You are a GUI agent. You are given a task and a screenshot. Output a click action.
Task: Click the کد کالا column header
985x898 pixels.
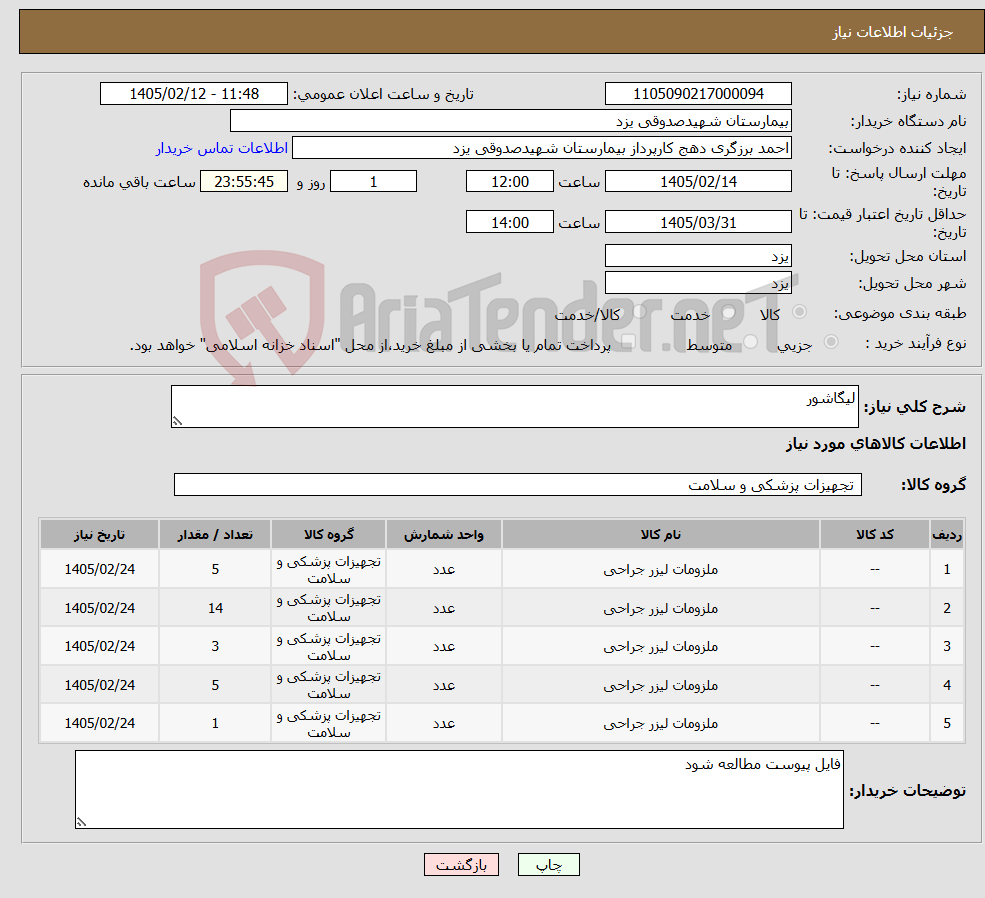click(x=874, y=534)
